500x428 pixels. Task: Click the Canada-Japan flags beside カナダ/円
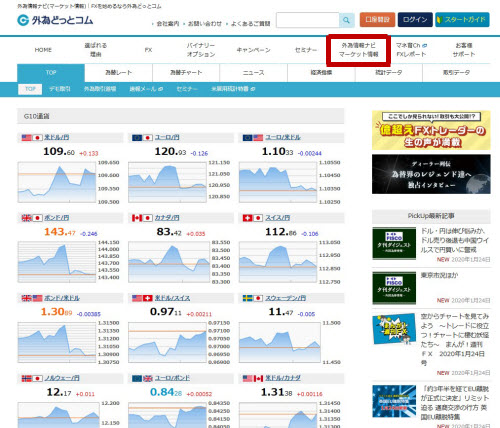click(x=142, y=218)
